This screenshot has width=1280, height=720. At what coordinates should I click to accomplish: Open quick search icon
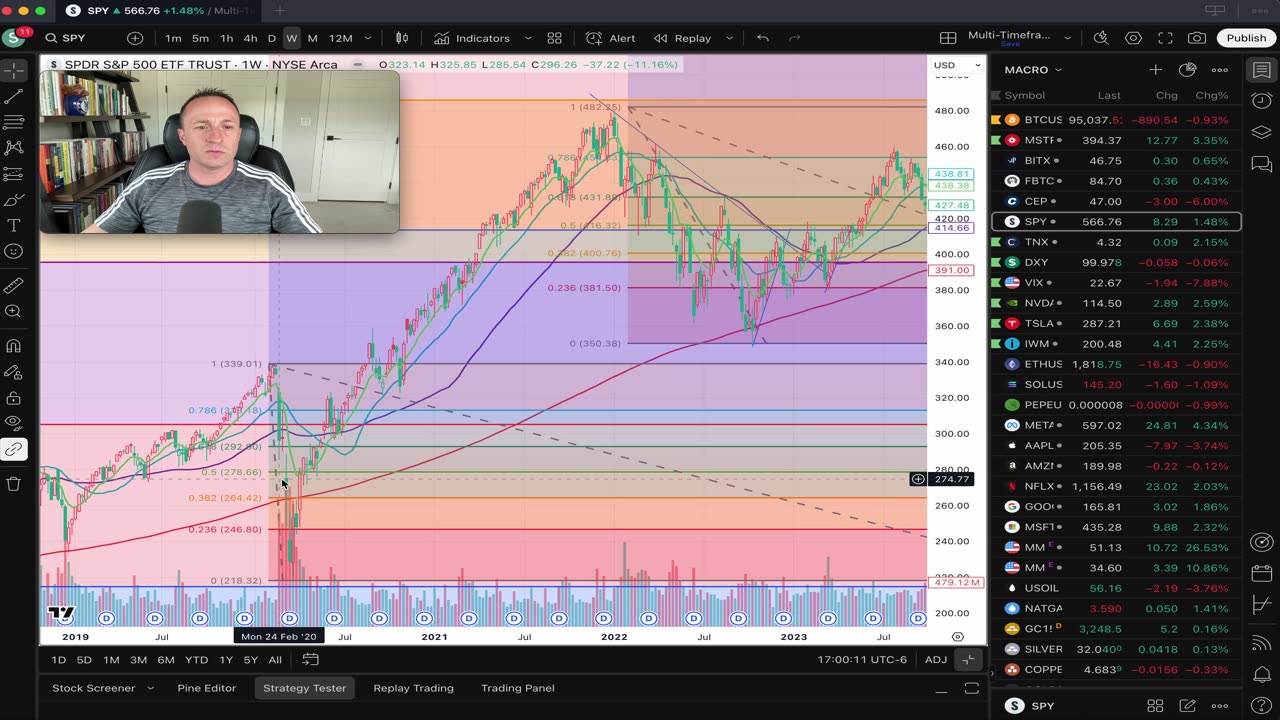1101,38
